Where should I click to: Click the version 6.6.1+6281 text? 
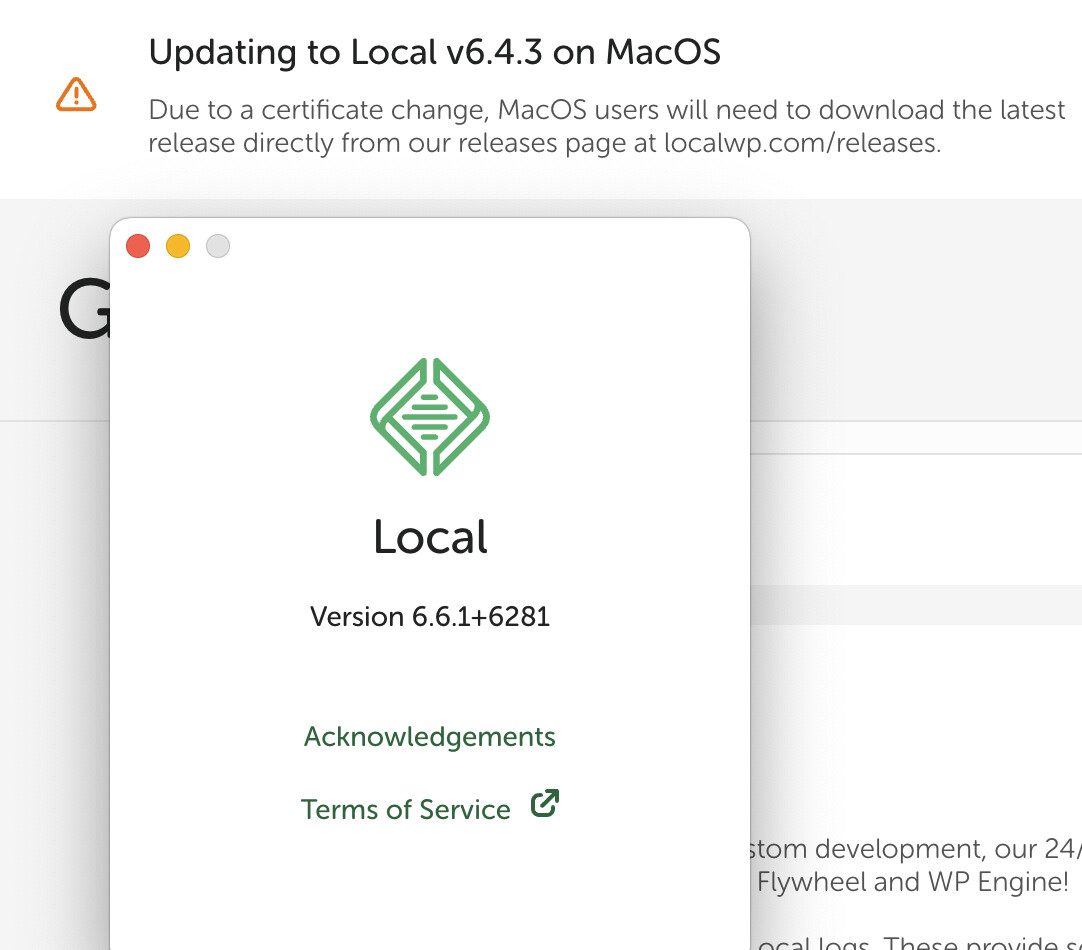(430, 616)
